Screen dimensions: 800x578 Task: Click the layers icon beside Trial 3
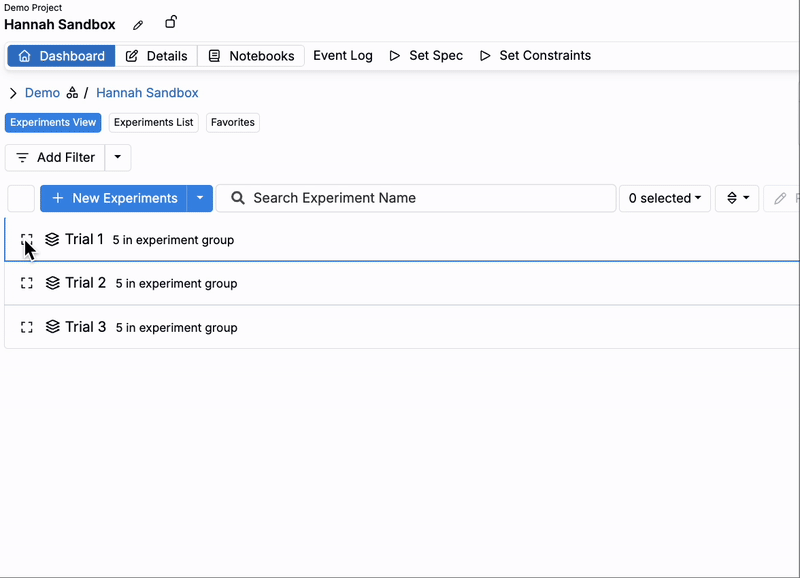click(53, 327)
